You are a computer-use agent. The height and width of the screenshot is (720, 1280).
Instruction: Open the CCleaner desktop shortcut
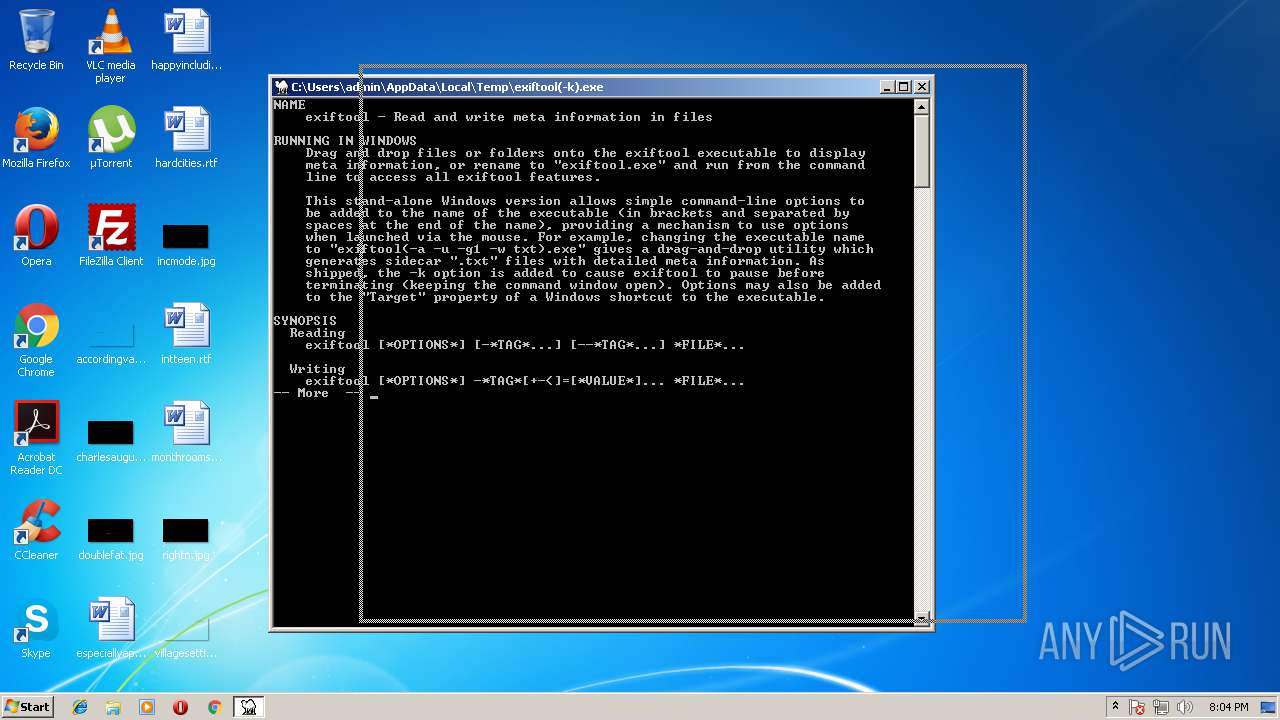click(x=36, y=530)
